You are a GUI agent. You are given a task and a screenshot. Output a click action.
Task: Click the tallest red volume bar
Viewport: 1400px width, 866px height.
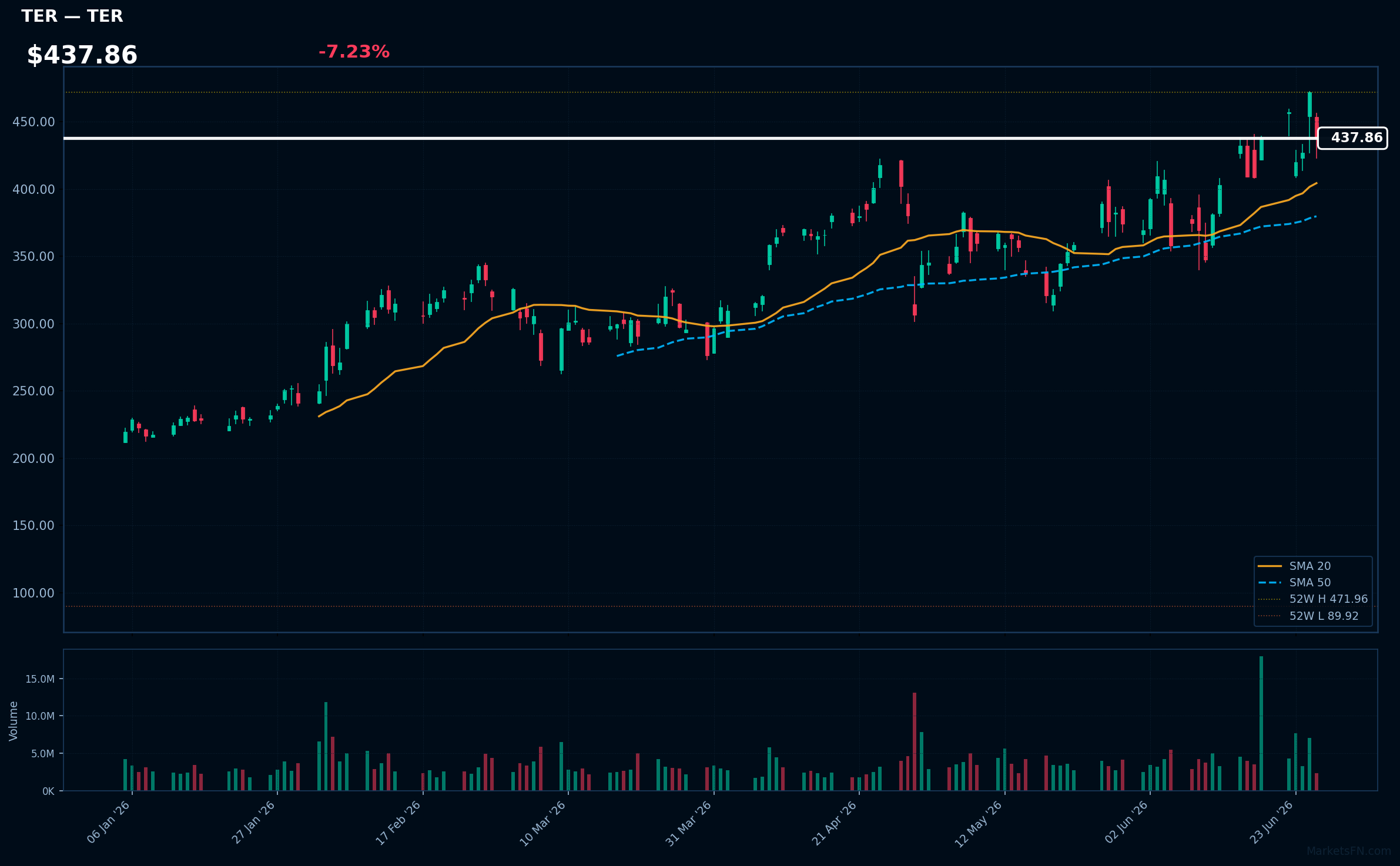(x=915, y=741)
